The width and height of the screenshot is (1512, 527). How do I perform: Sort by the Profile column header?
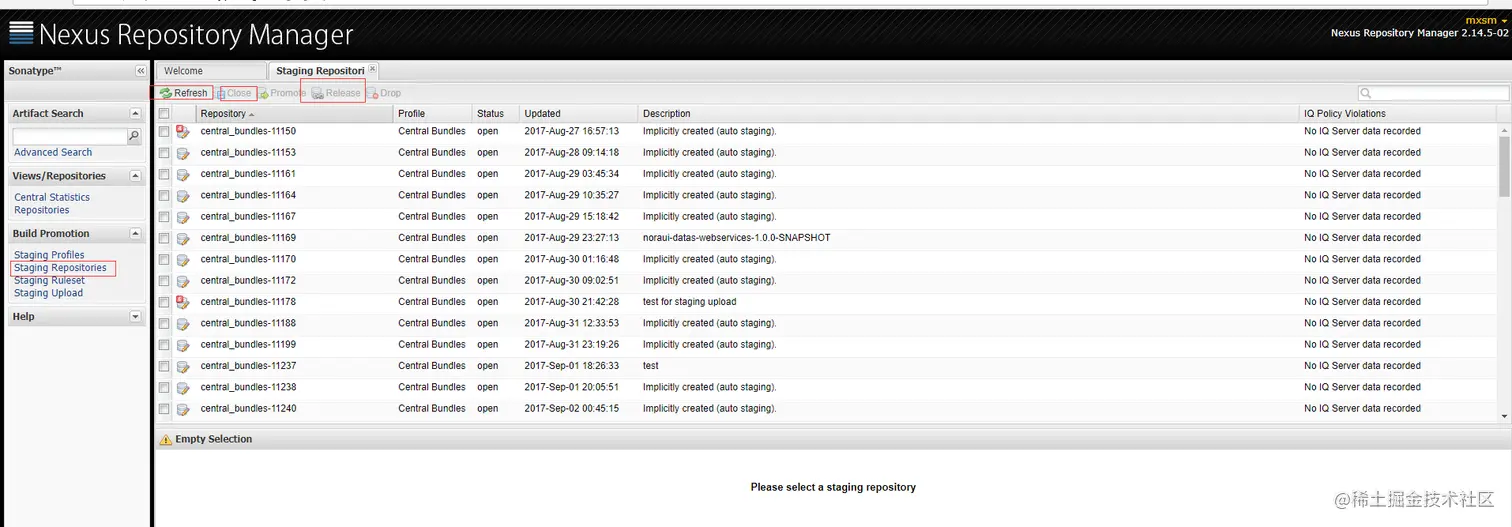(x=431, y=114)
